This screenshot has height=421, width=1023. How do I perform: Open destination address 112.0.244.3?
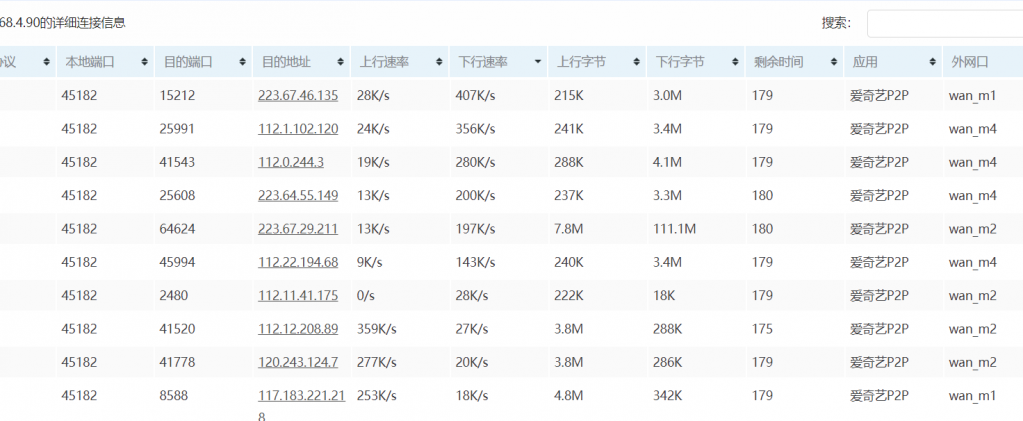tap(290, 162)
